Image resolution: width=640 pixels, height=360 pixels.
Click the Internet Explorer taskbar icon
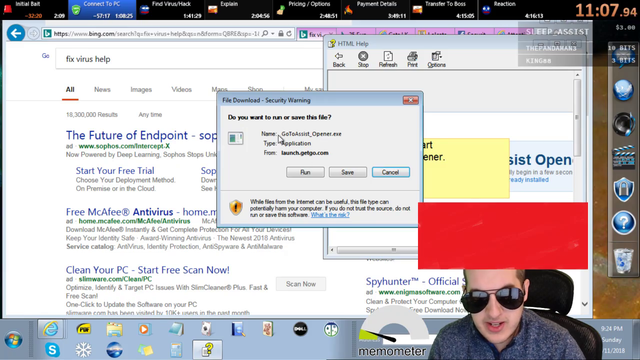(x=51, y=329)
